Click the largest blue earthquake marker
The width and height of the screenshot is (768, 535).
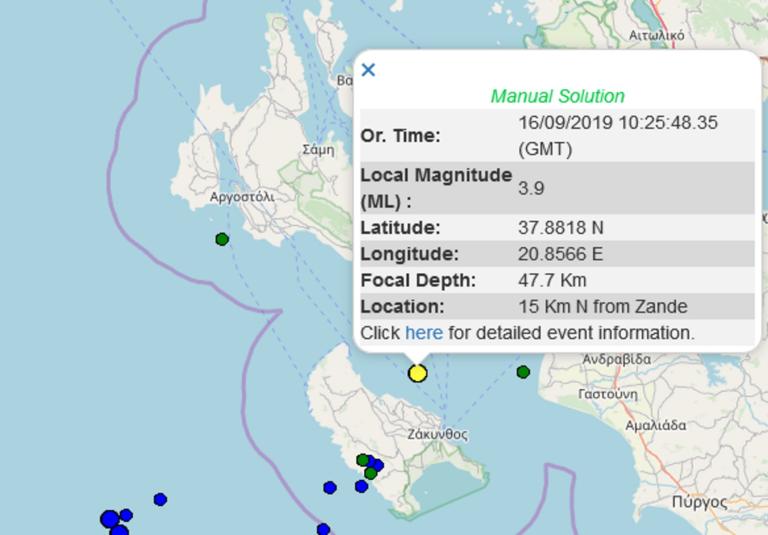click(x=110, y=519)
